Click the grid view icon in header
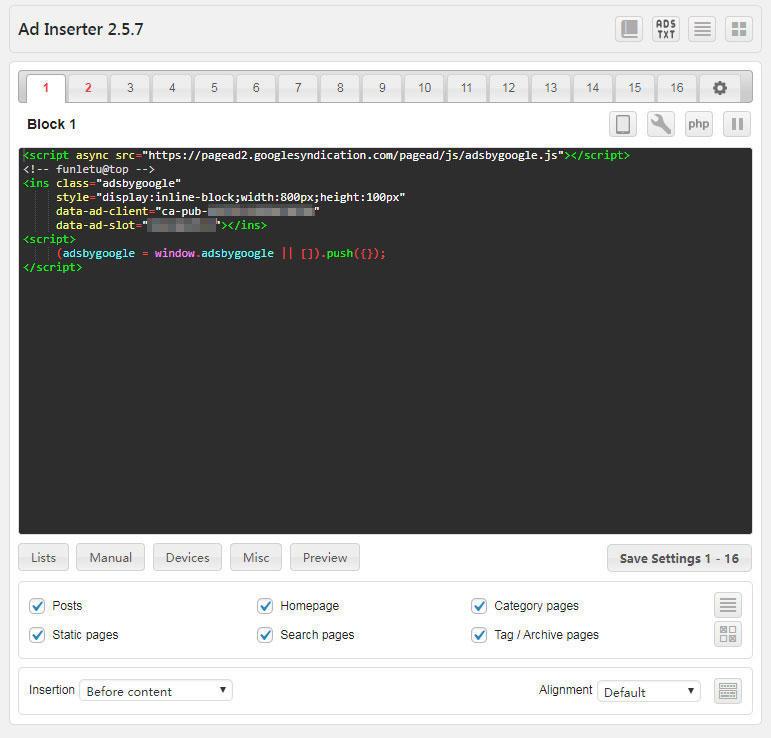Image resolution: width=771 pixels, height=738 pixels. tap(739, 29)
